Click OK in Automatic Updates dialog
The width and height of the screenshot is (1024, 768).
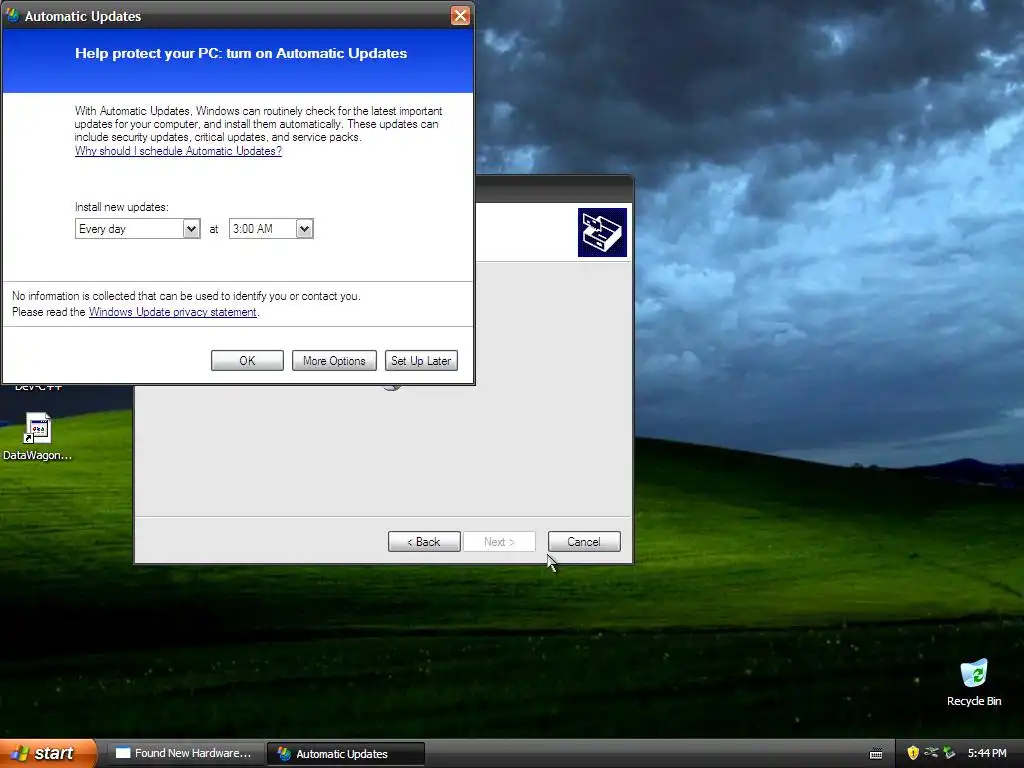click(x=248, y=360)
